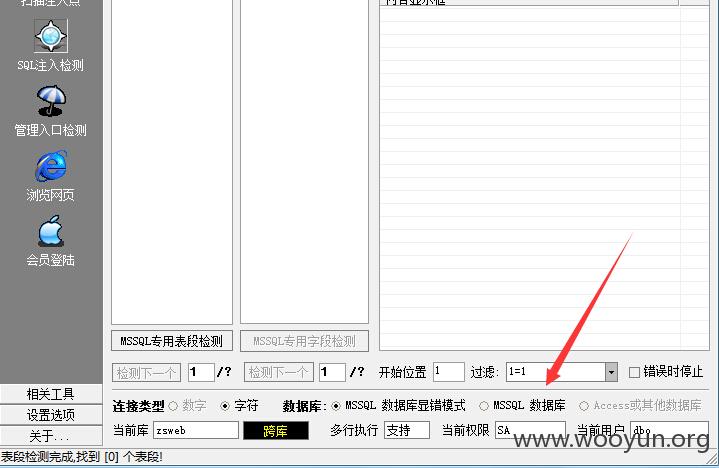Click the 数据库: label

coord(304,406)
